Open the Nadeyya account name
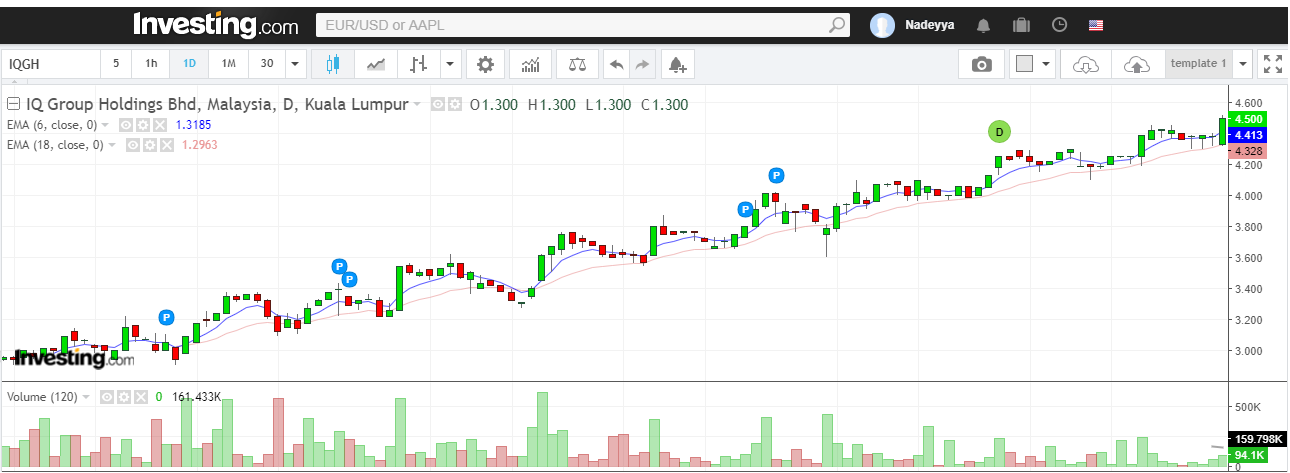1290x473 pixels. point(930,25)
